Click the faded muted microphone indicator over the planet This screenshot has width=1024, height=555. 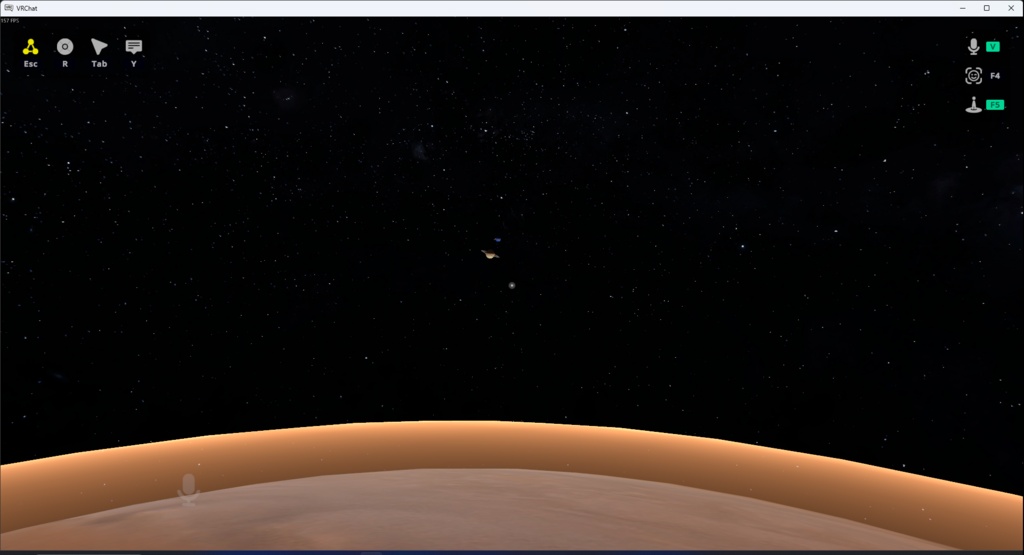tap(188, 489)
